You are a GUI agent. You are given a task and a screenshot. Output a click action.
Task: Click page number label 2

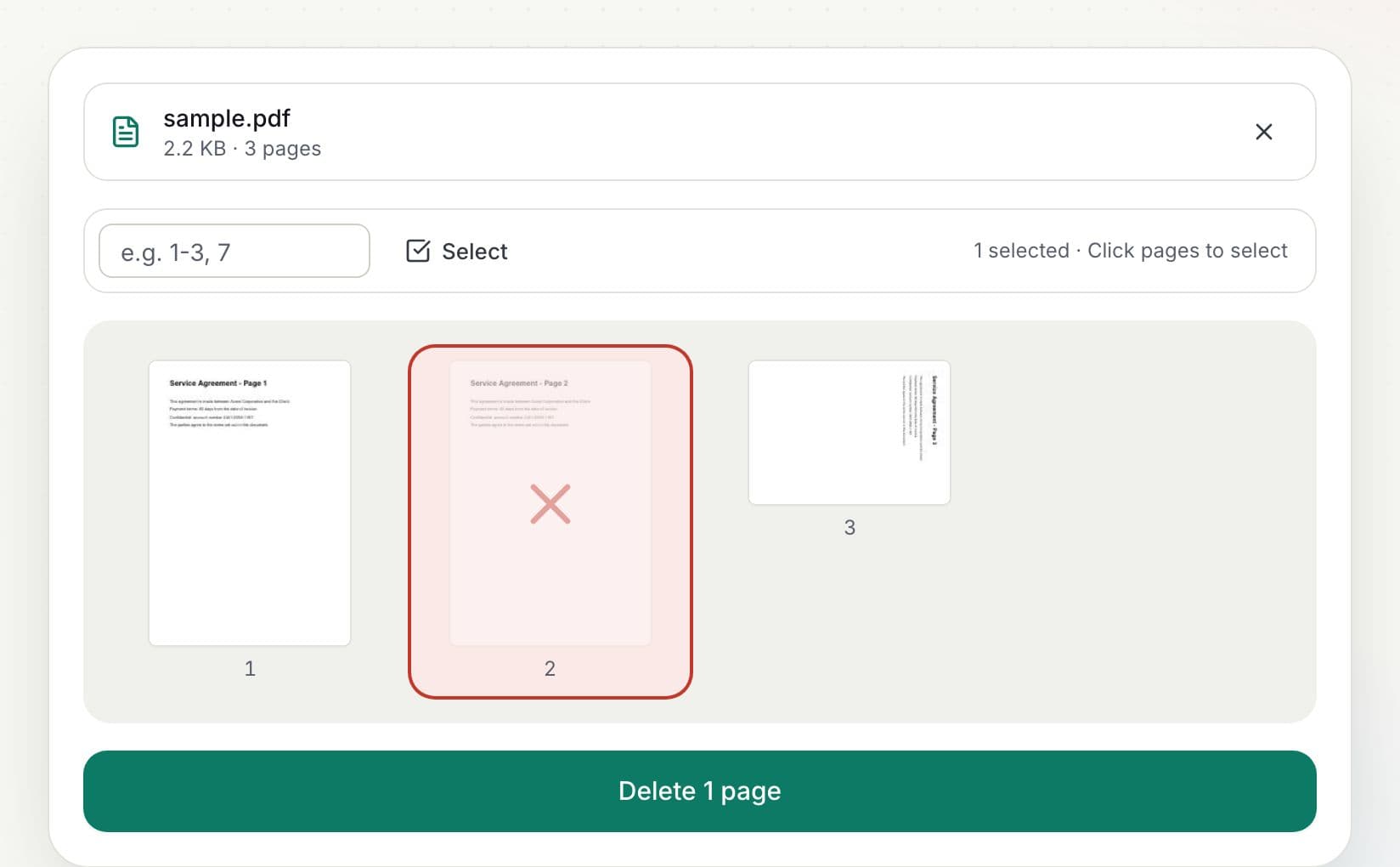tap(550, 669)
